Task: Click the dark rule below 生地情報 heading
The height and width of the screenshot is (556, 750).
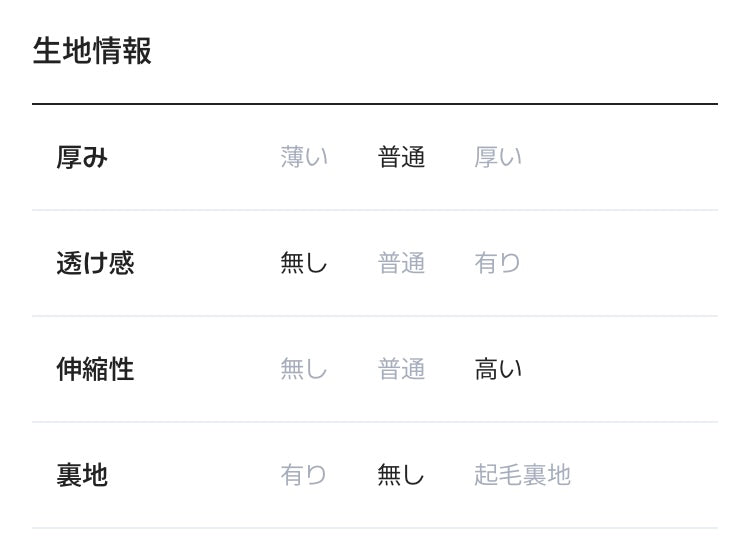Action: 375,104
